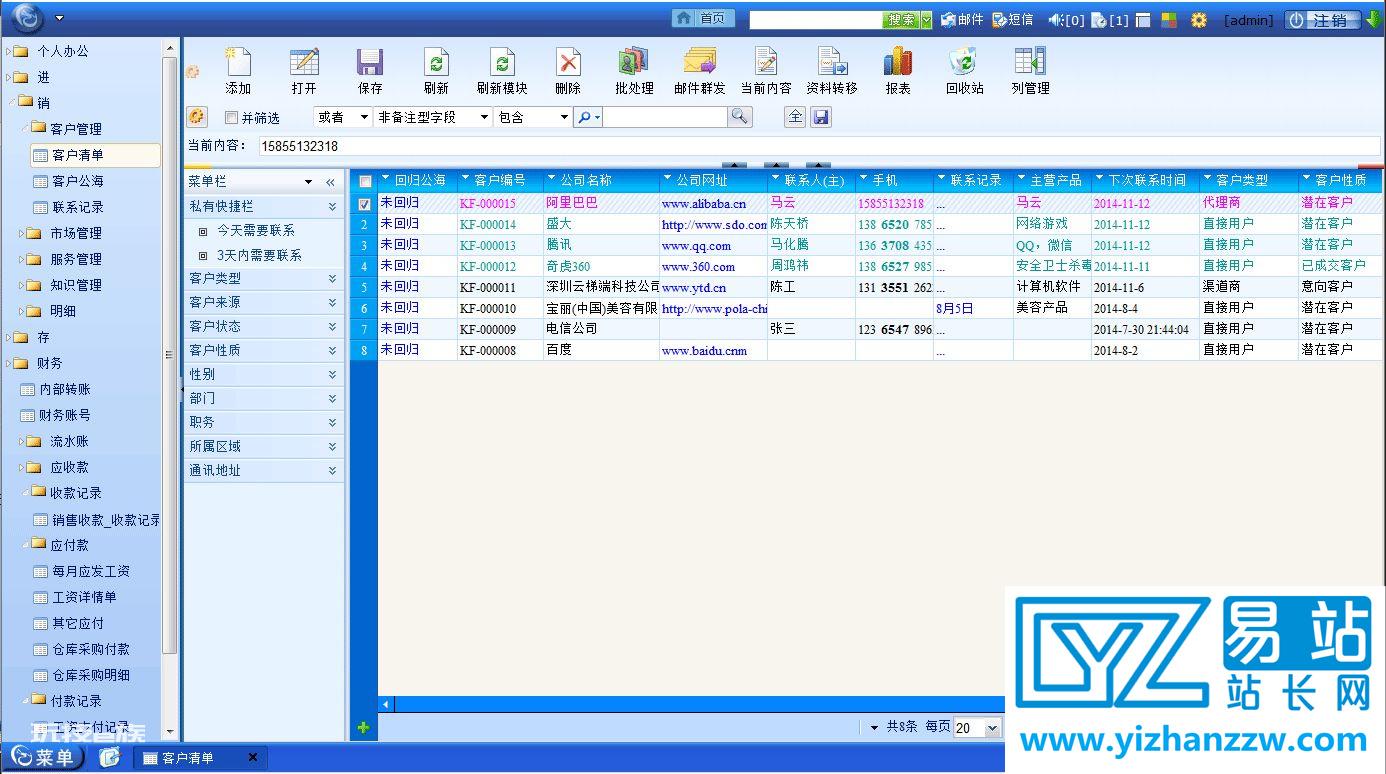The height and width of the screenshot is (774, 1386).
Task: Click the green down arrow in the top-right corner
Action: 1373,18
